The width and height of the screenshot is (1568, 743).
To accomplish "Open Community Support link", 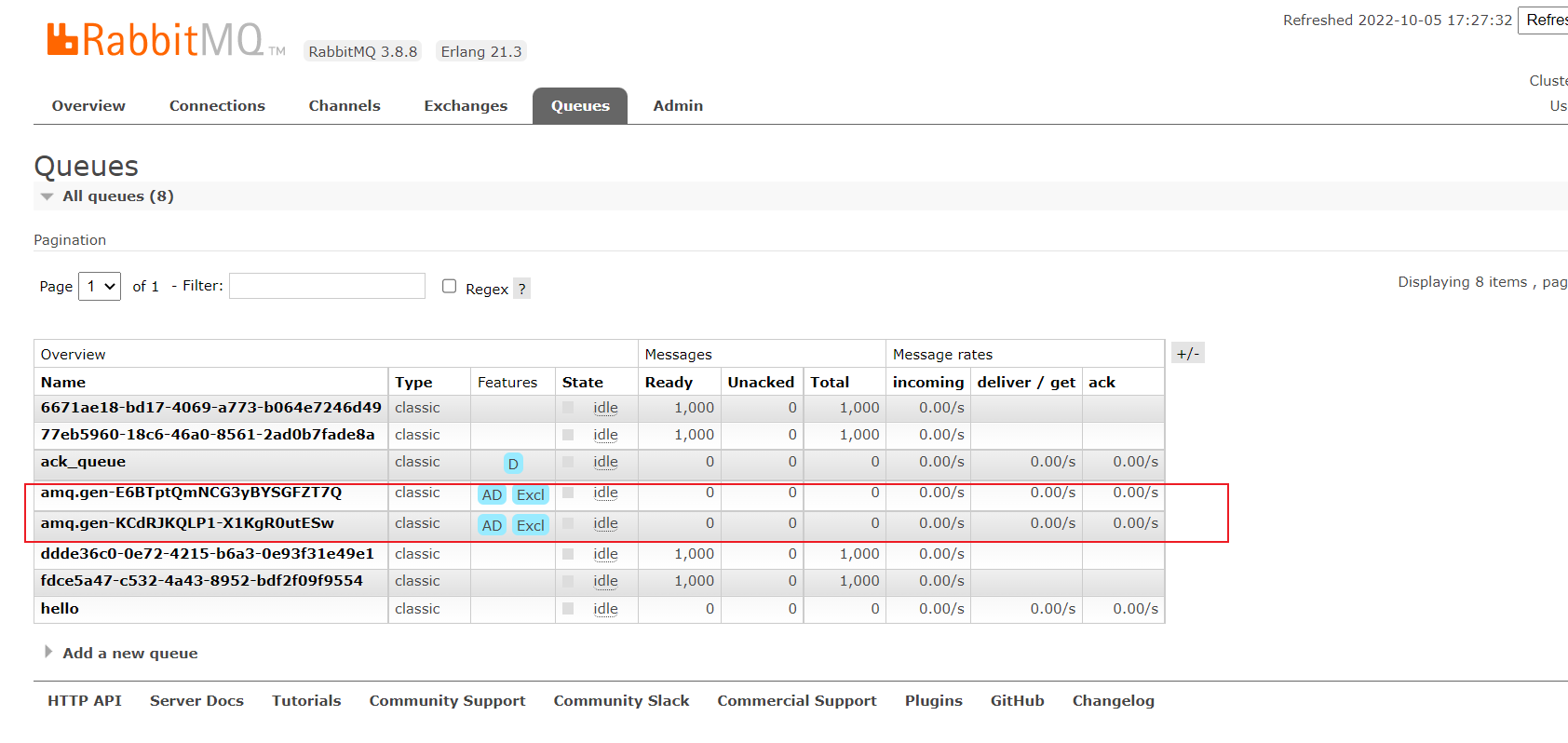I will [447, 700].
